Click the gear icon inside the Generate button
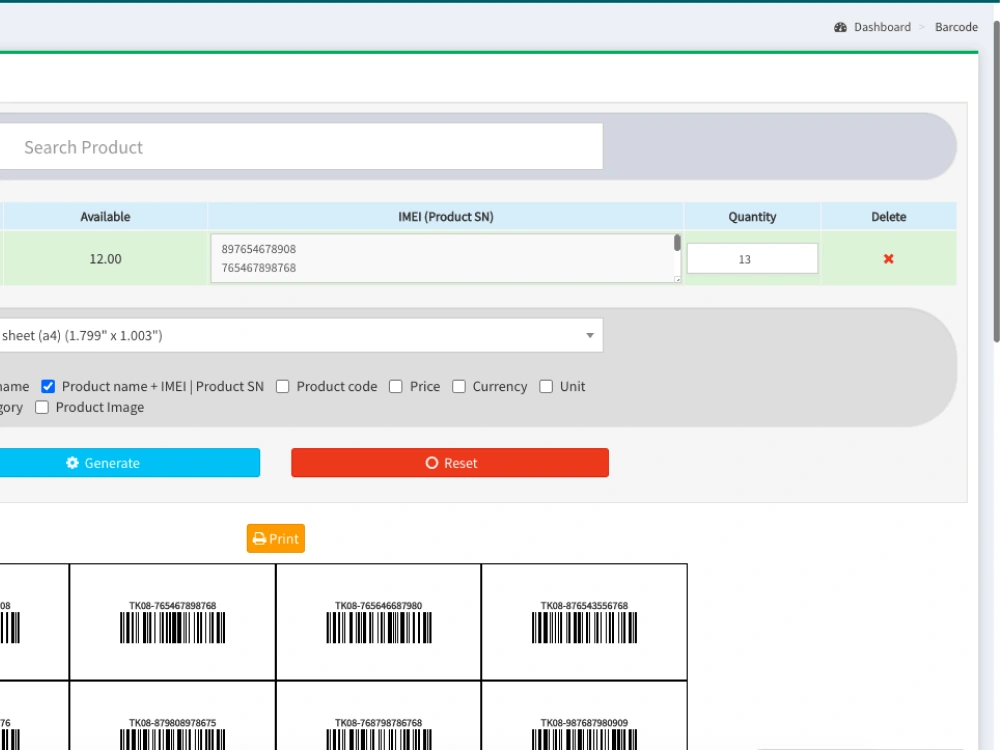 click(71, 463)
